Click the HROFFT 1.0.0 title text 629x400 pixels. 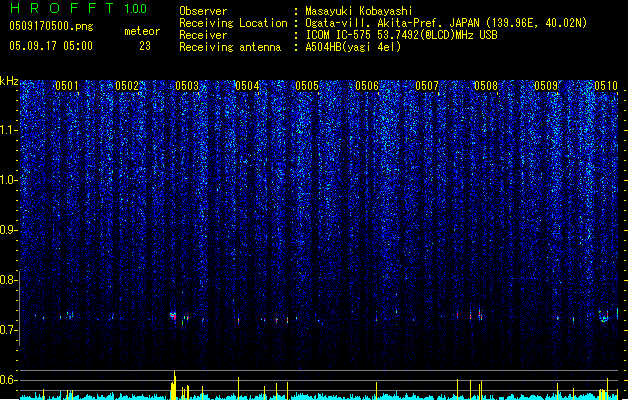(x=78, y=8)
